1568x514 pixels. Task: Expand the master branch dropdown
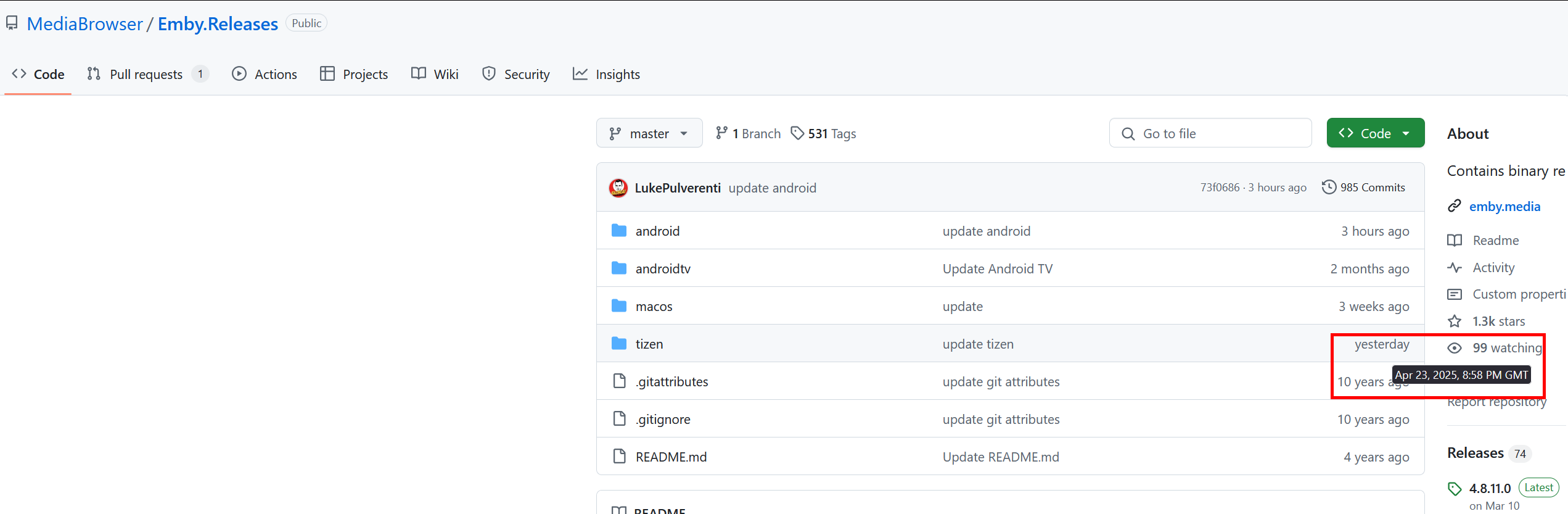coord(649,133)
